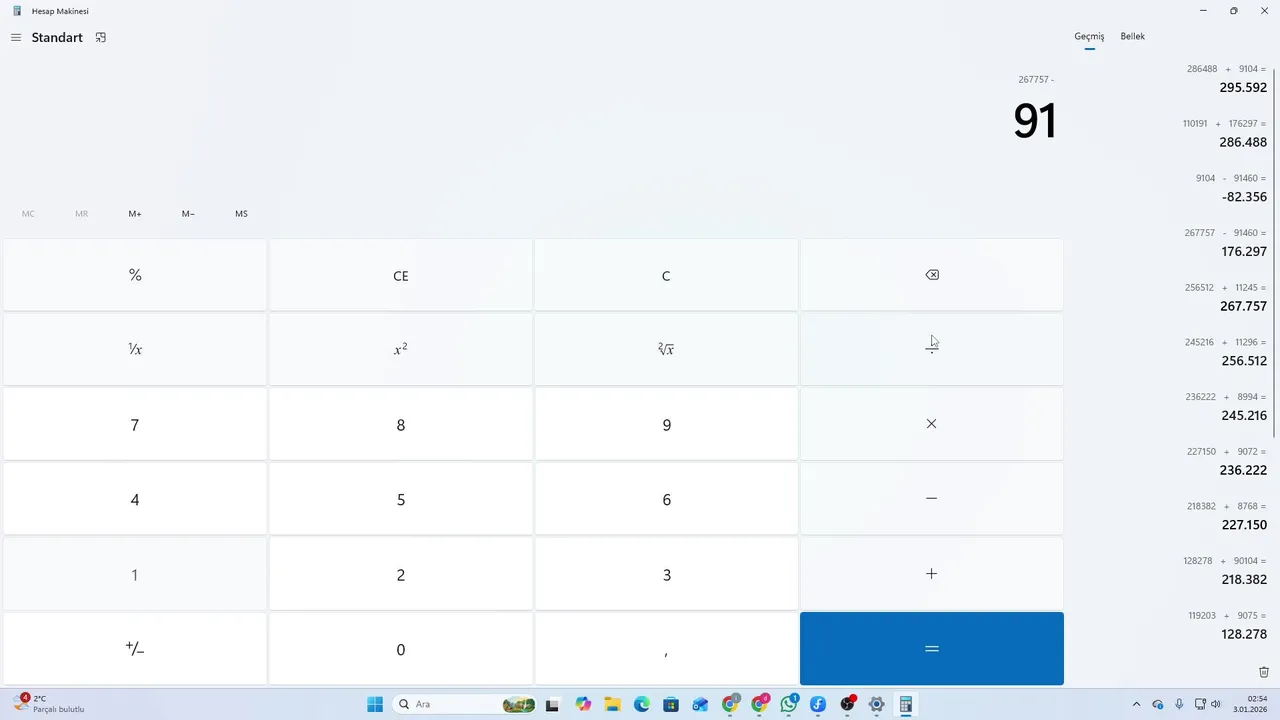Screen dimensions: 1280x720
Task: Open Microsoft Edge from the taskbar
Action: pyautogui.click(x=641, y=704)
